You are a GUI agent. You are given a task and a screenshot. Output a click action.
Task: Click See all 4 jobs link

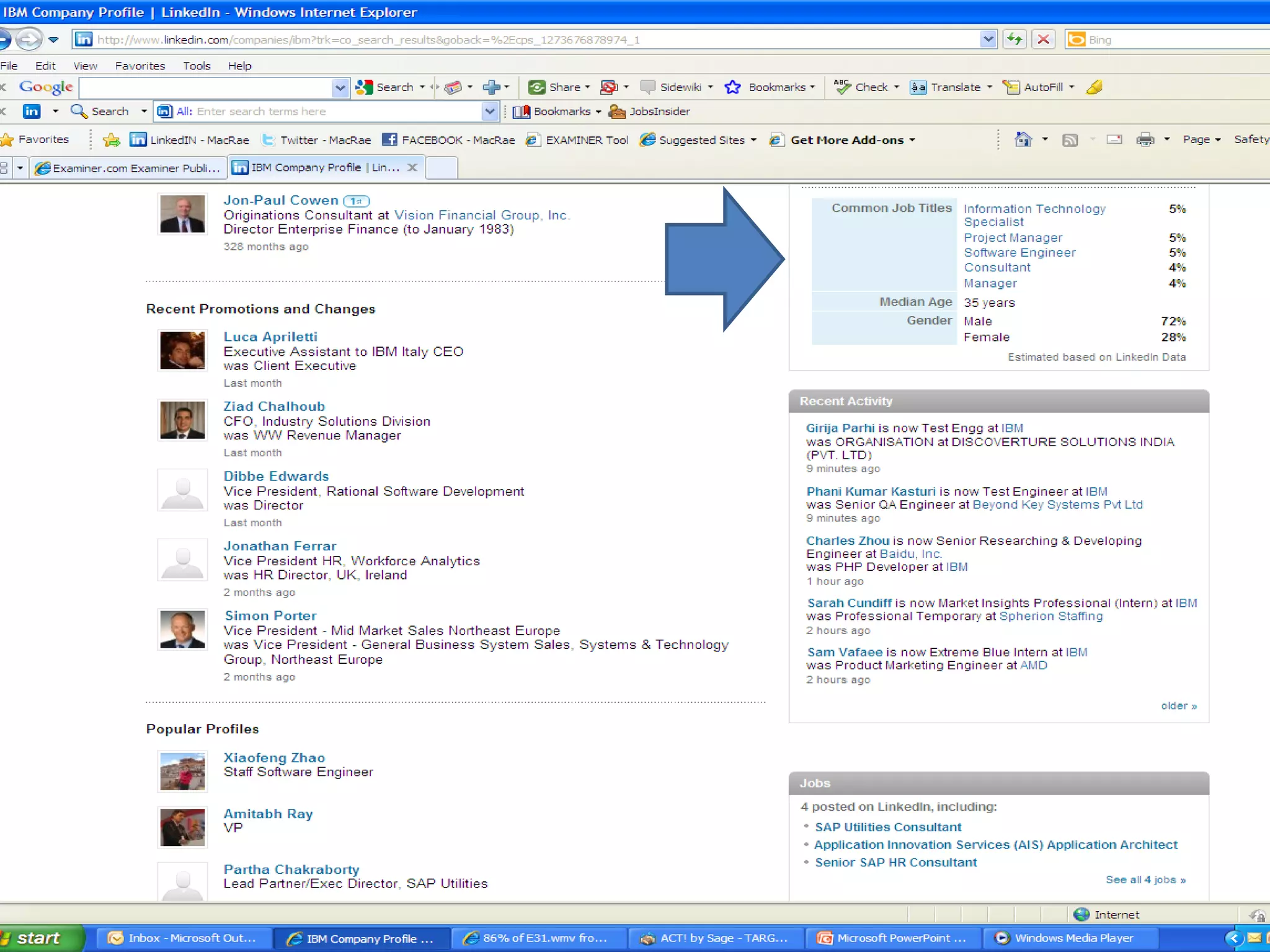tap(1145, 879)
